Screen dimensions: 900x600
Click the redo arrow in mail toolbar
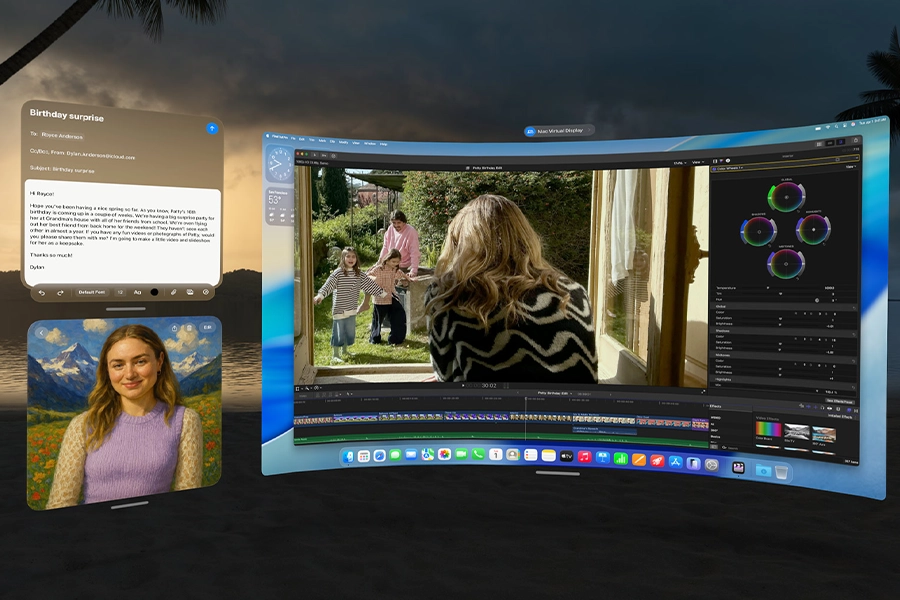[61, 292]
